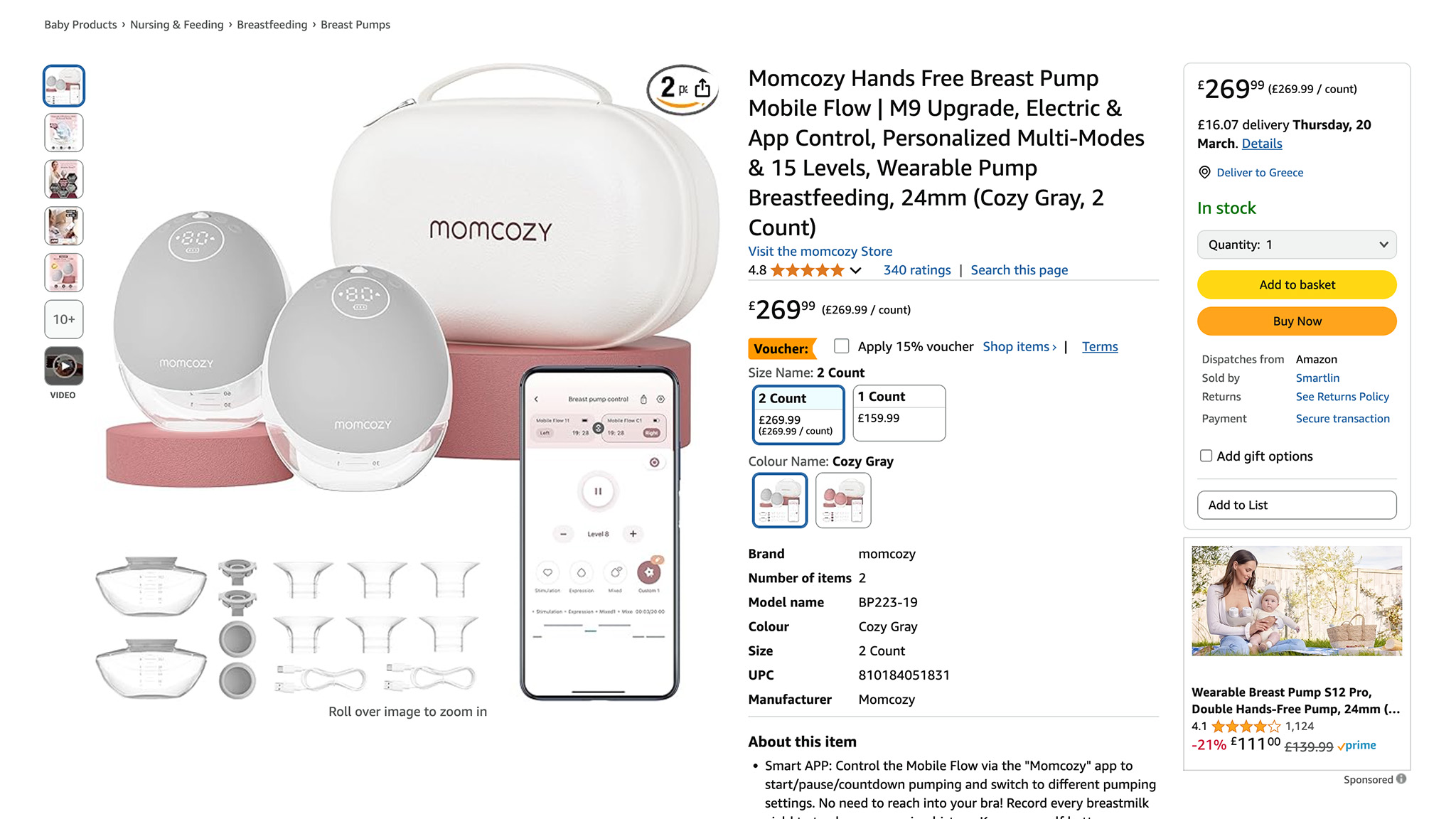Open the Breast Pumps breadcrumb category
The width and height of the screenshot is (1456, 819).
click(x=355, y=25)
